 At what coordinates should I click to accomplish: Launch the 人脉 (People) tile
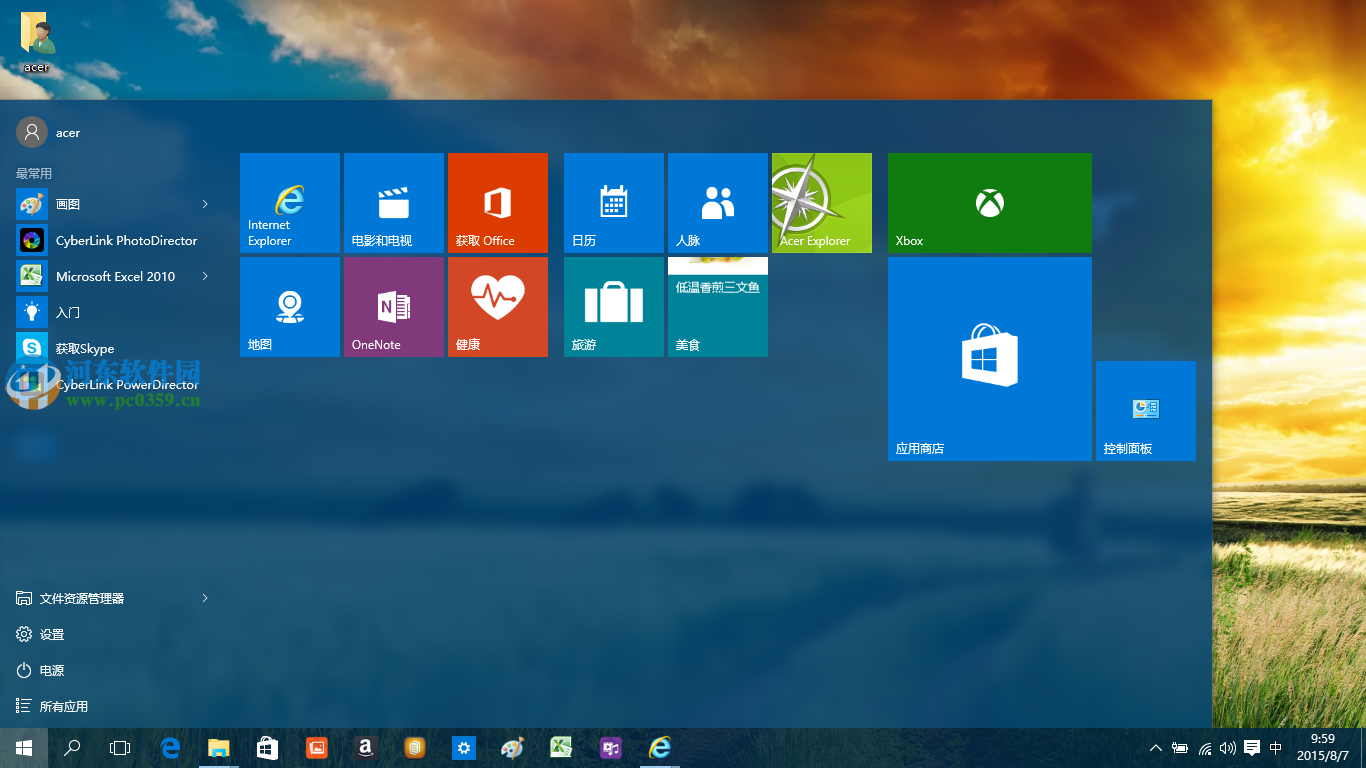pos(717,203)
